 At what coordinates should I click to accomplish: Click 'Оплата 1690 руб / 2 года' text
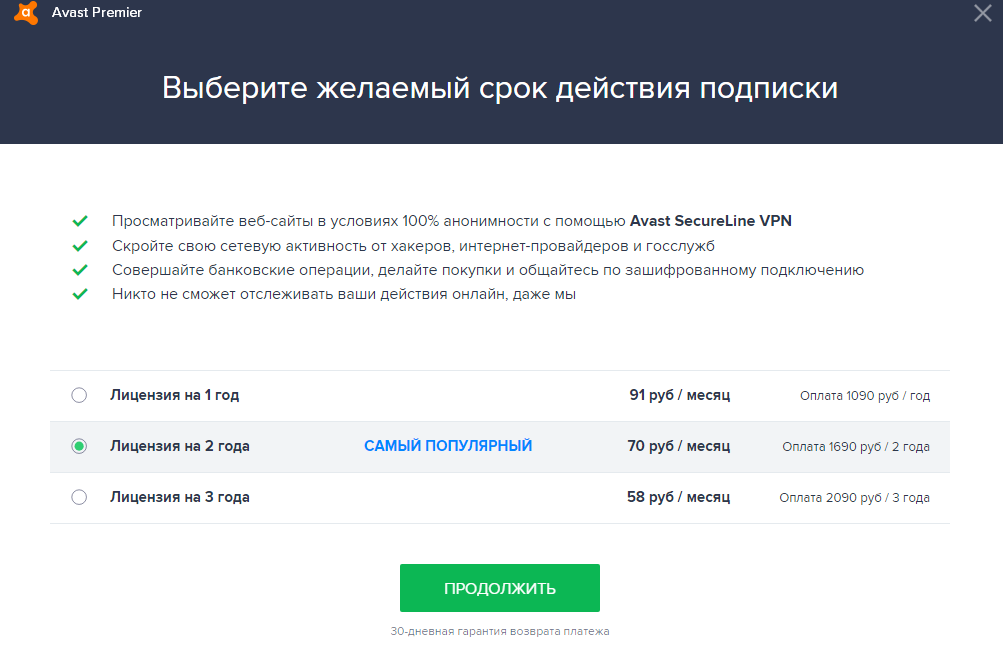point(856,447)
